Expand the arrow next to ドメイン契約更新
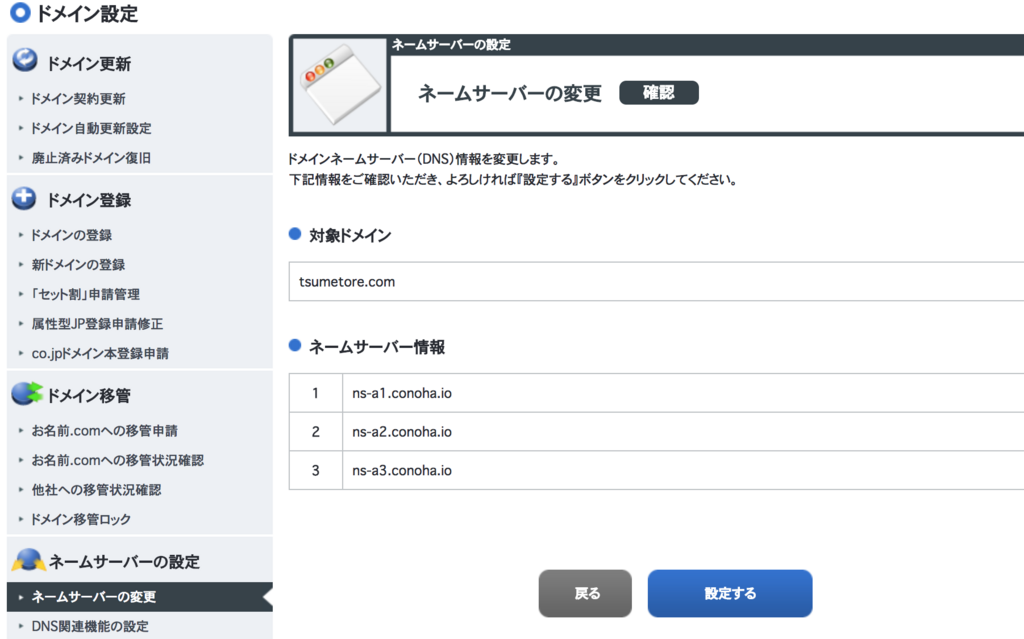Viewport: 1024px width, 639px height. [23, 98]
